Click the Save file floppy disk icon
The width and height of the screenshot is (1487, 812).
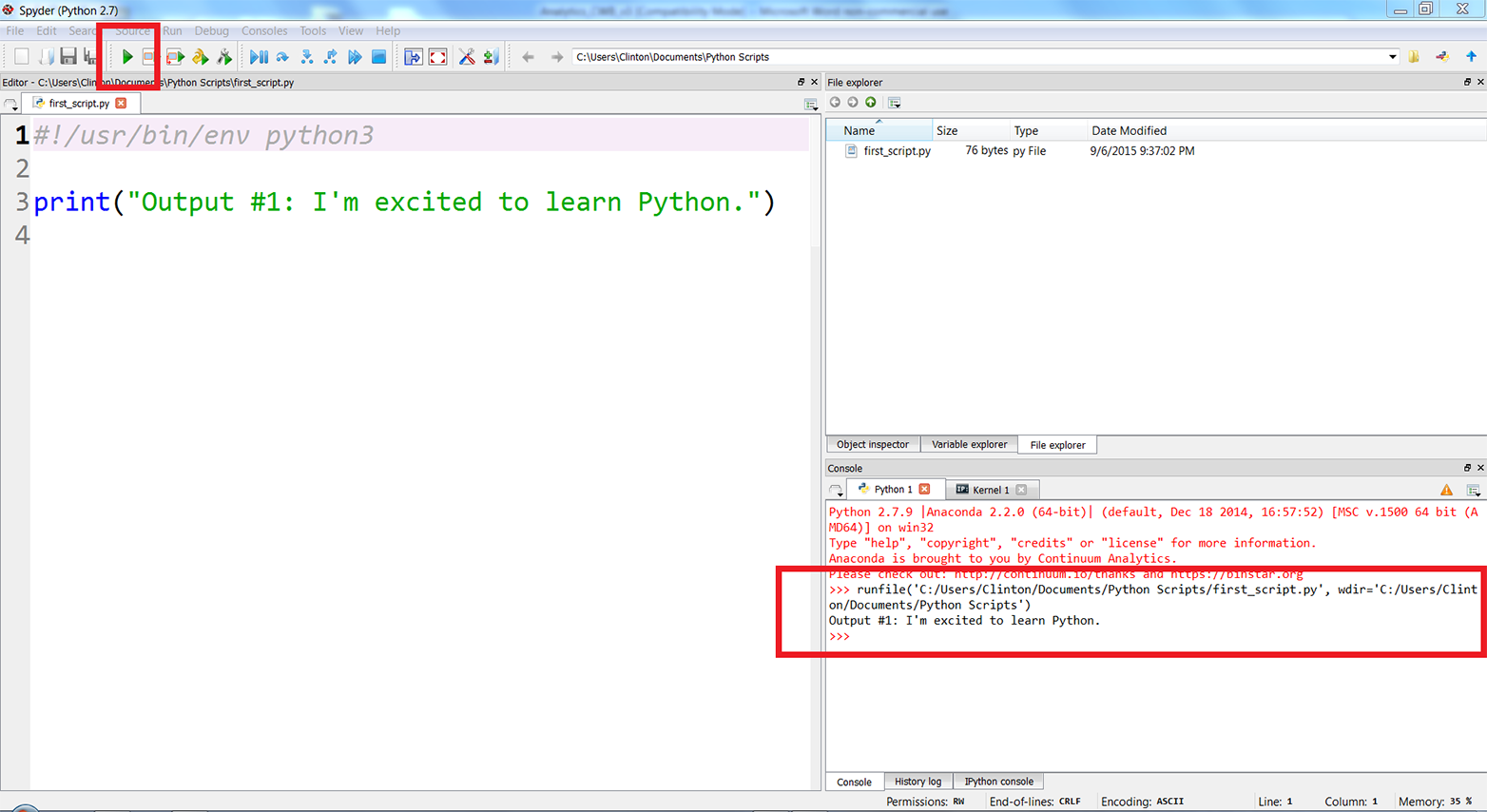68,57
